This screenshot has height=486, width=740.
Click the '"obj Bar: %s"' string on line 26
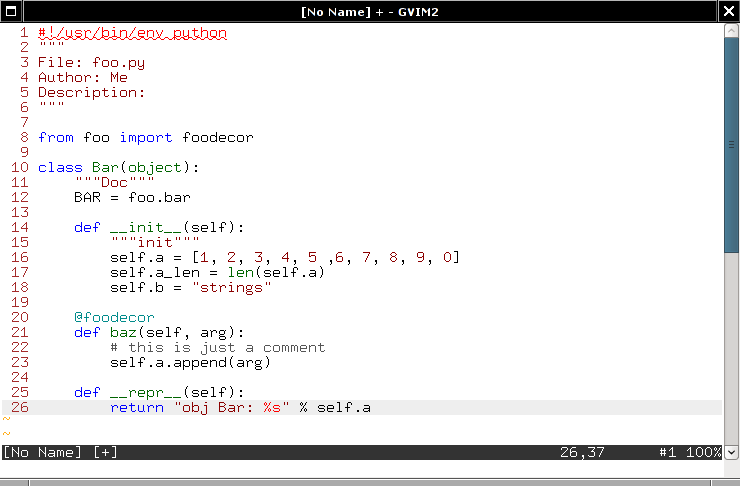click(x=231, y=408)
